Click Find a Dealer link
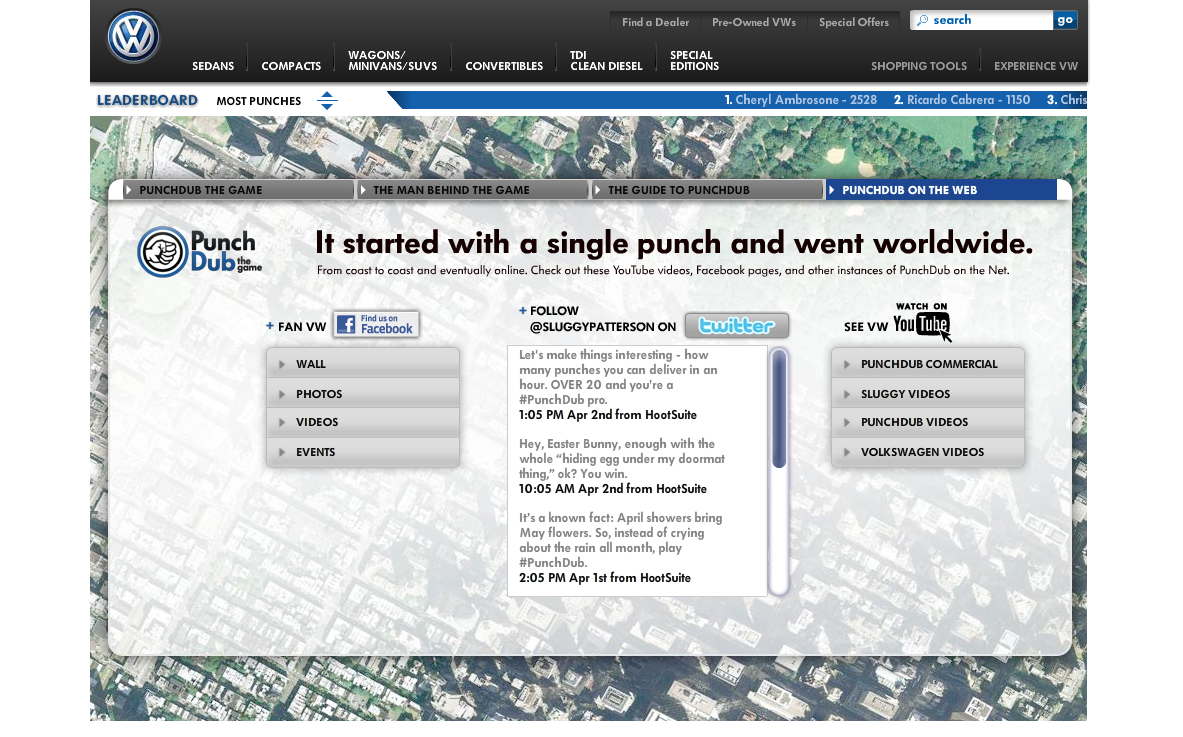Screen dimensions: 1183x737 tap(656, 22)
